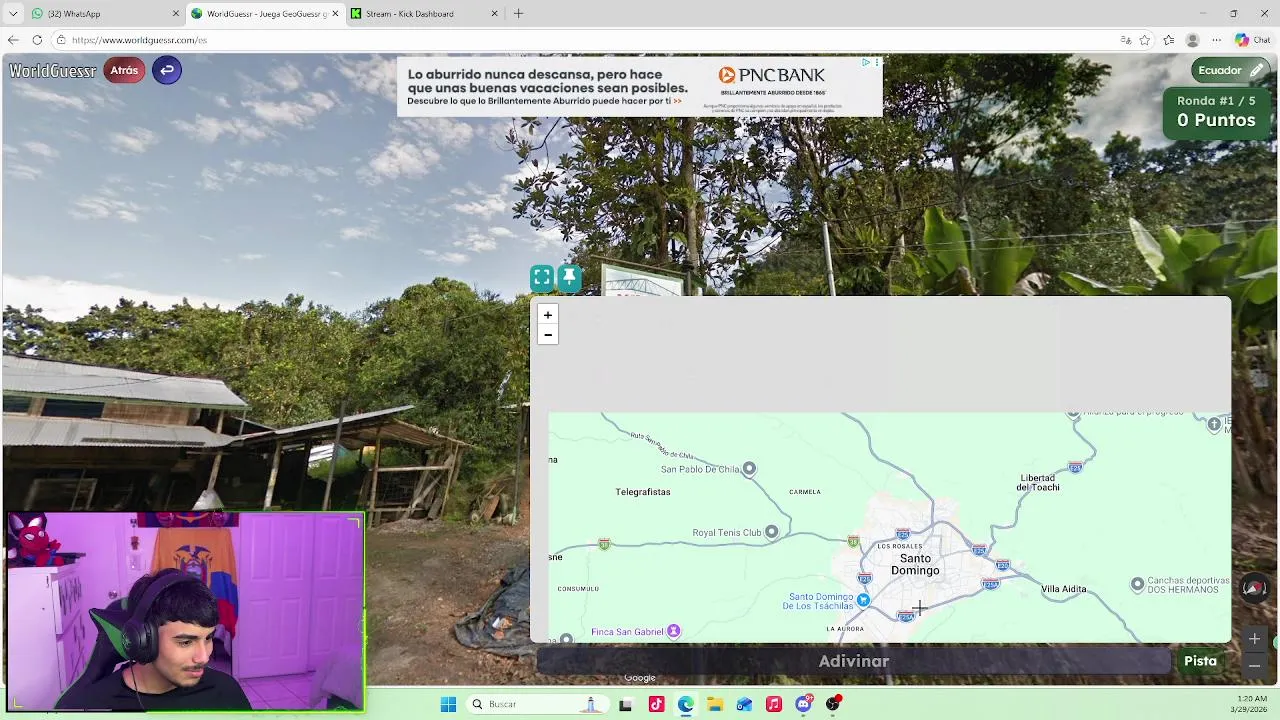Open Edge settings and more menu
The image size is (1280, 720).
coord(1216,40)
